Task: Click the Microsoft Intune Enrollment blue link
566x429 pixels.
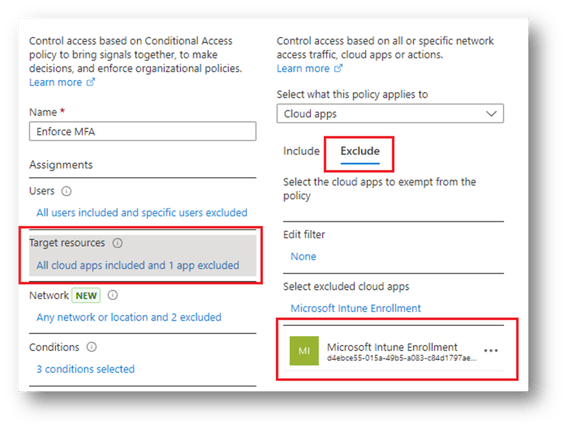Action: click(x=356, y=308)
